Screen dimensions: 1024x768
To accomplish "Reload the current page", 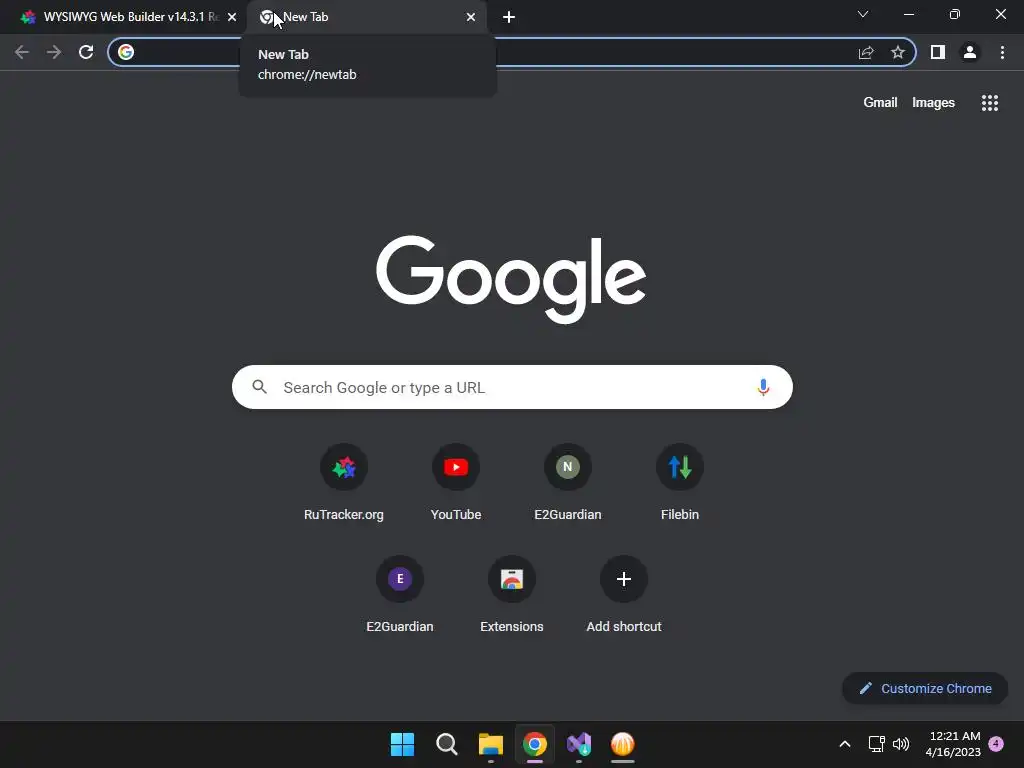I will tap(86, 52).
